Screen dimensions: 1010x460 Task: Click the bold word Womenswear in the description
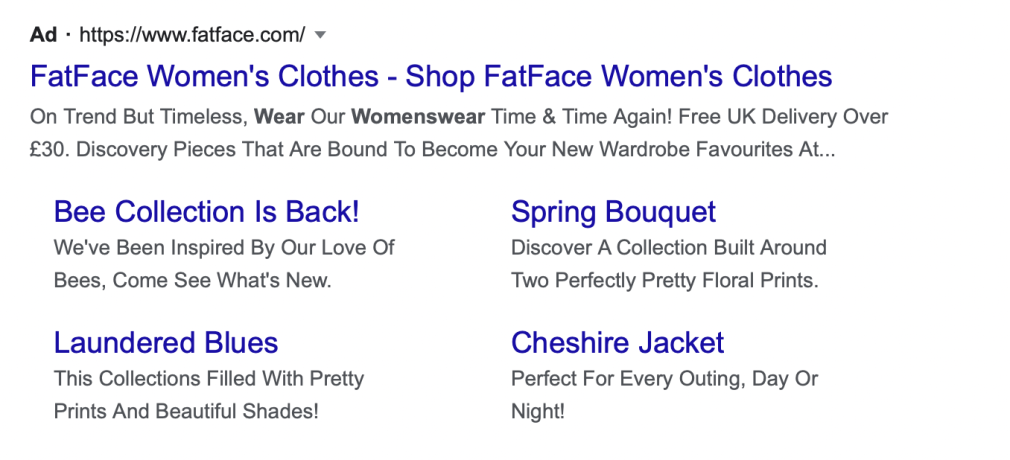[418, 117]
